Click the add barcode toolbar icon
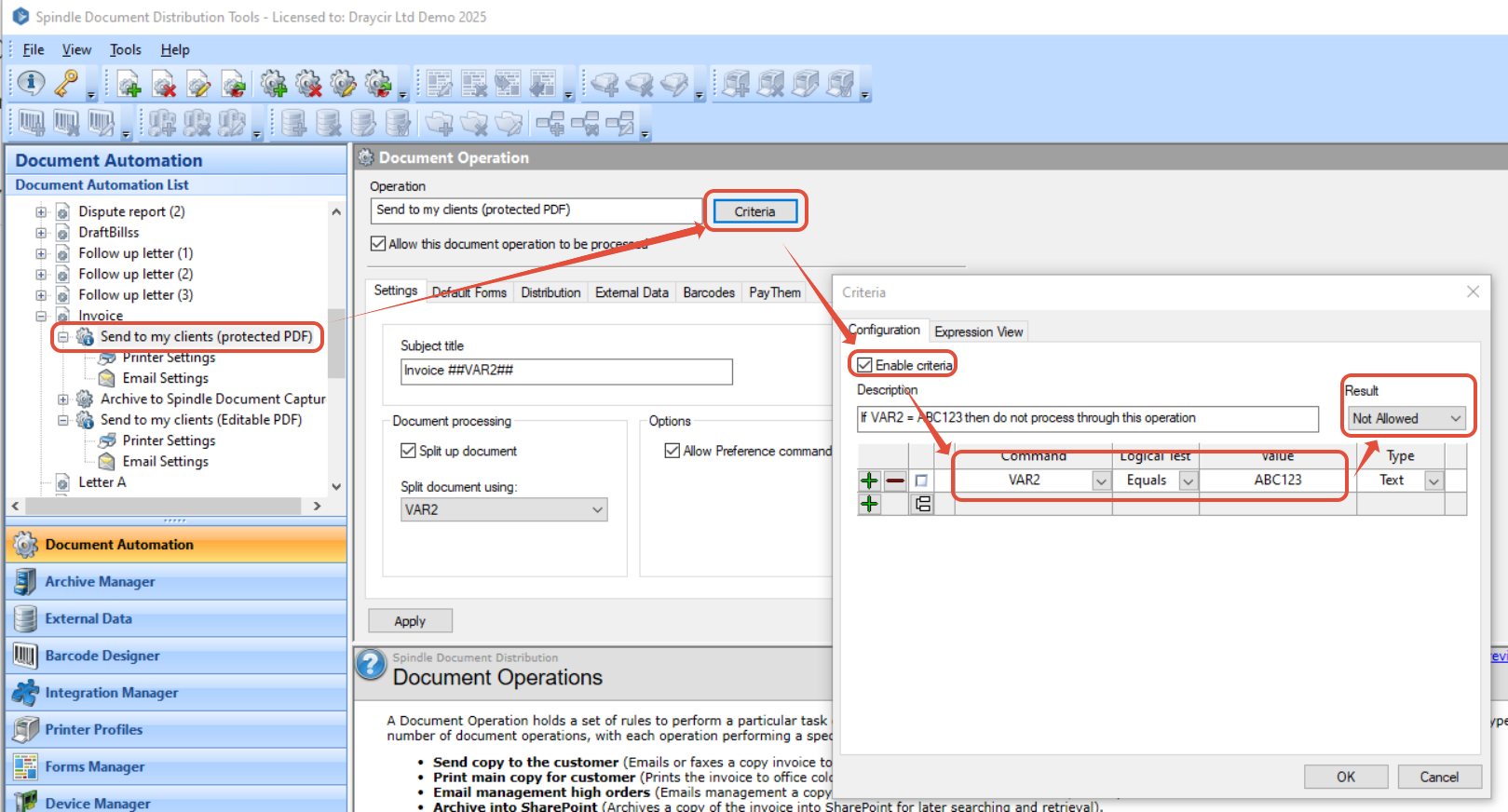 (x=31, y=123)
